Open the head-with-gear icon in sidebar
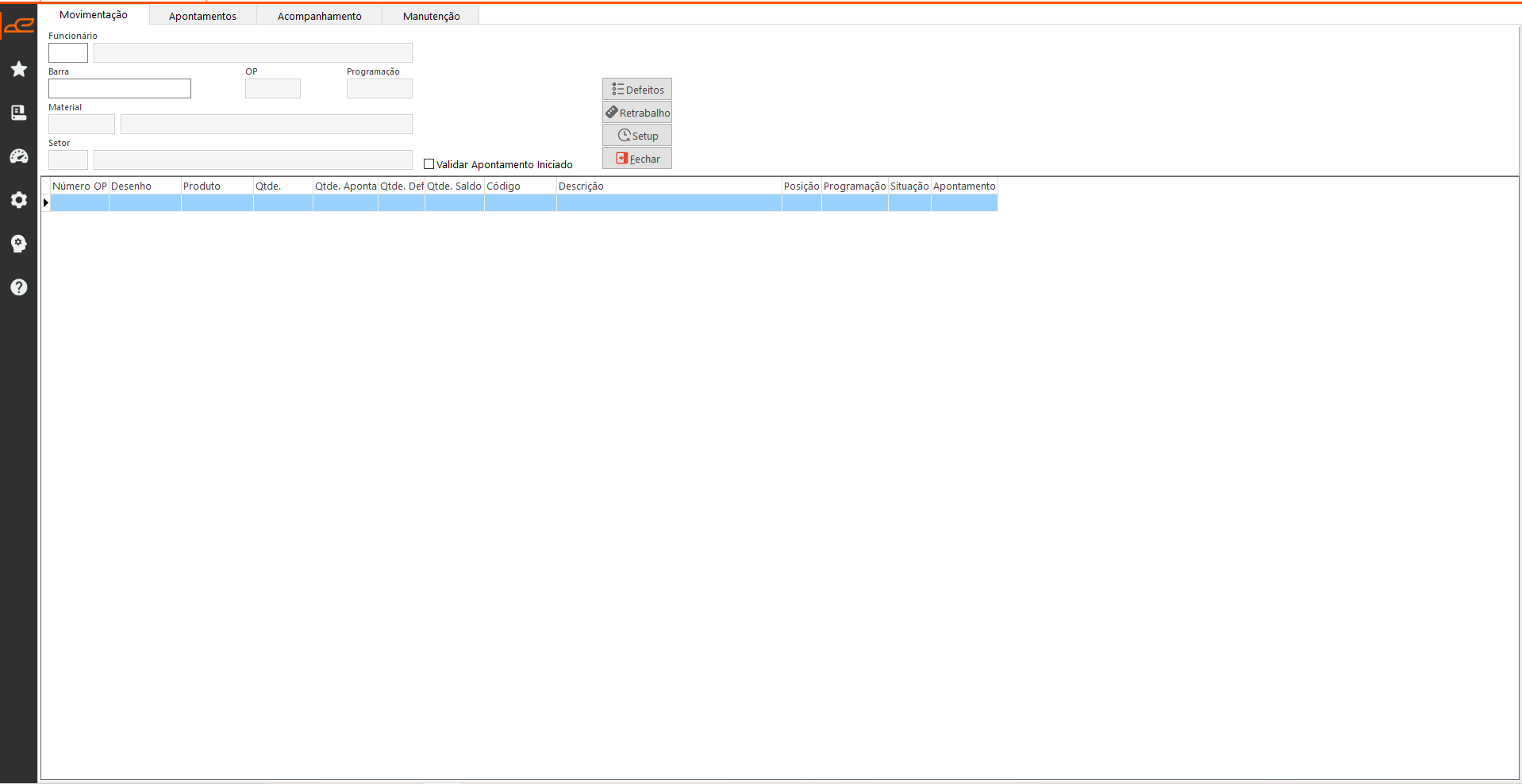Image resolution: width=1522 pixels, height=784 pixels. click(x=19, y=244)
